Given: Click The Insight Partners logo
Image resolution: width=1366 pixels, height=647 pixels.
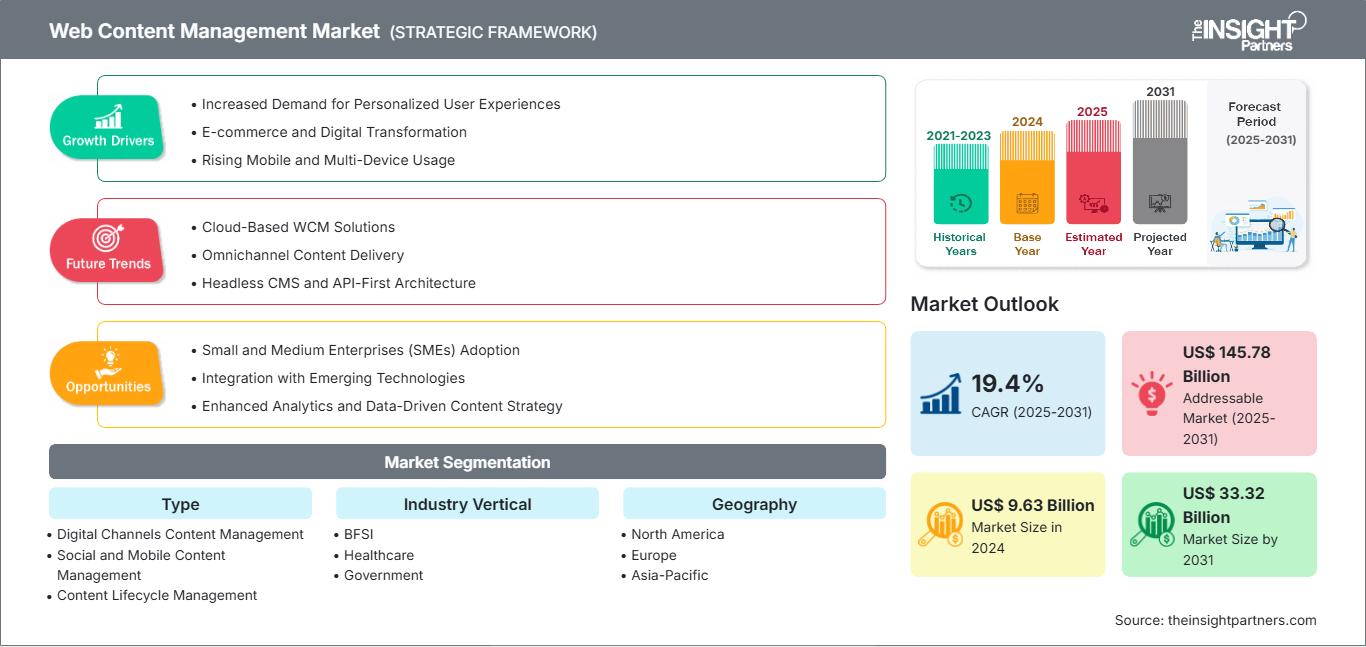Looking at the screenshot, I should click(1248, 31).
